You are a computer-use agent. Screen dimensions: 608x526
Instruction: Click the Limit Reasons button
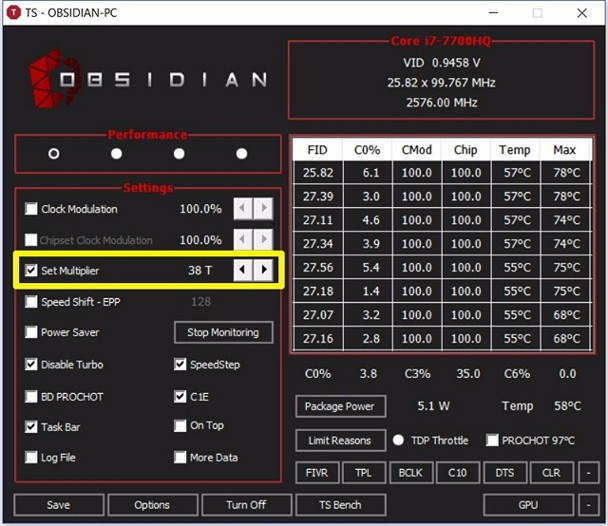point(340,440)
